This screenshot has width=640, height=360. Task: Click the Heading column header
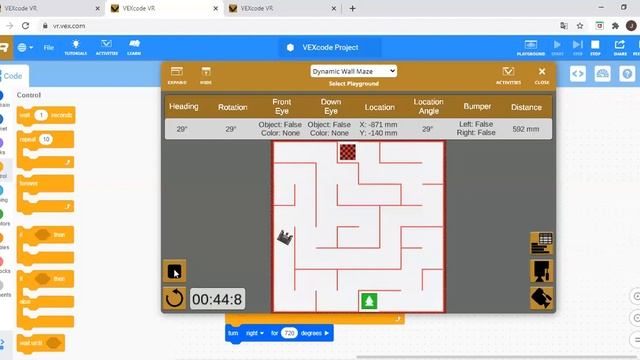(184, 106)
